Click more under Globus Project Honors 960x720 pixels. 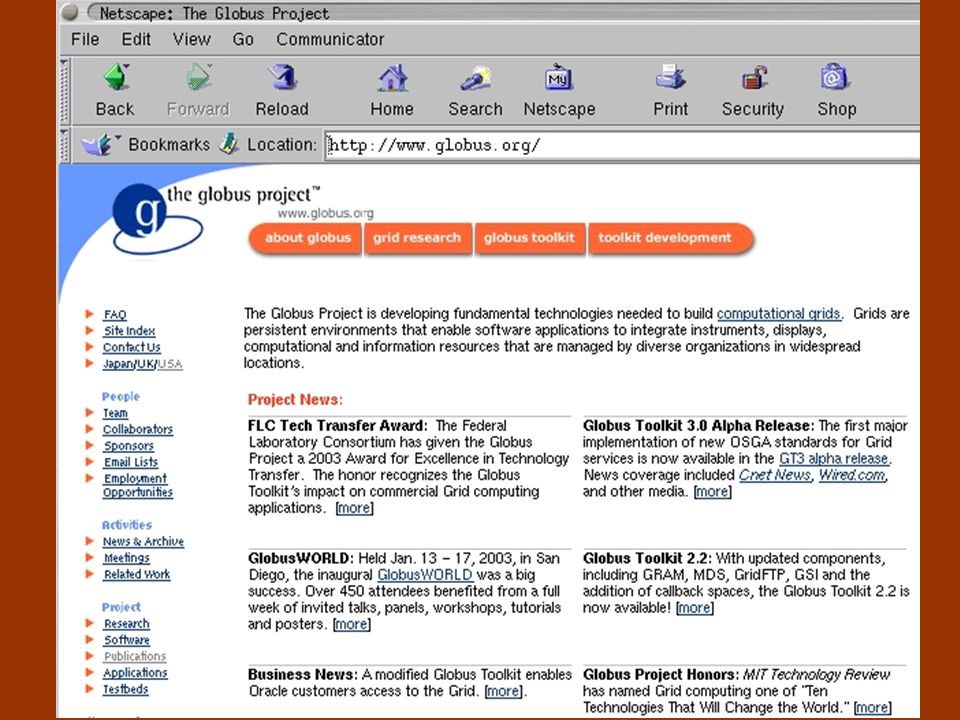(872, 708)
